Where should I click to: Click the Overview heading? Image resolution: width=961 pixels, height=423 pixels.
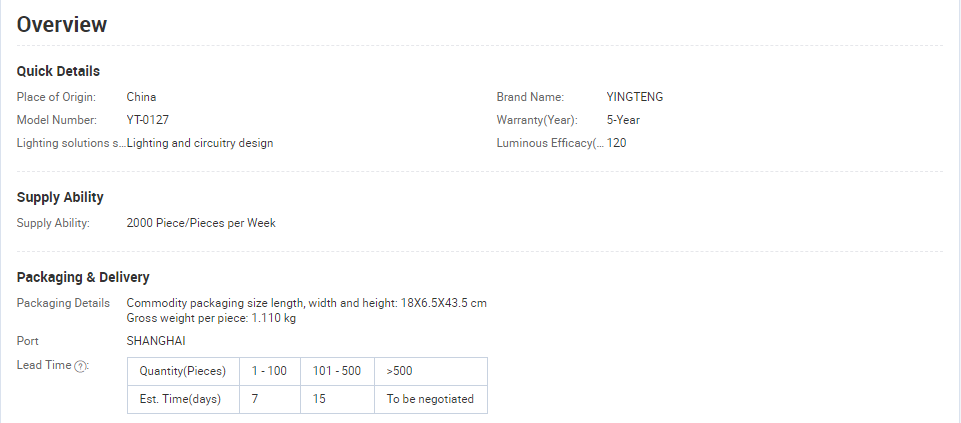(x=62, y=25)
